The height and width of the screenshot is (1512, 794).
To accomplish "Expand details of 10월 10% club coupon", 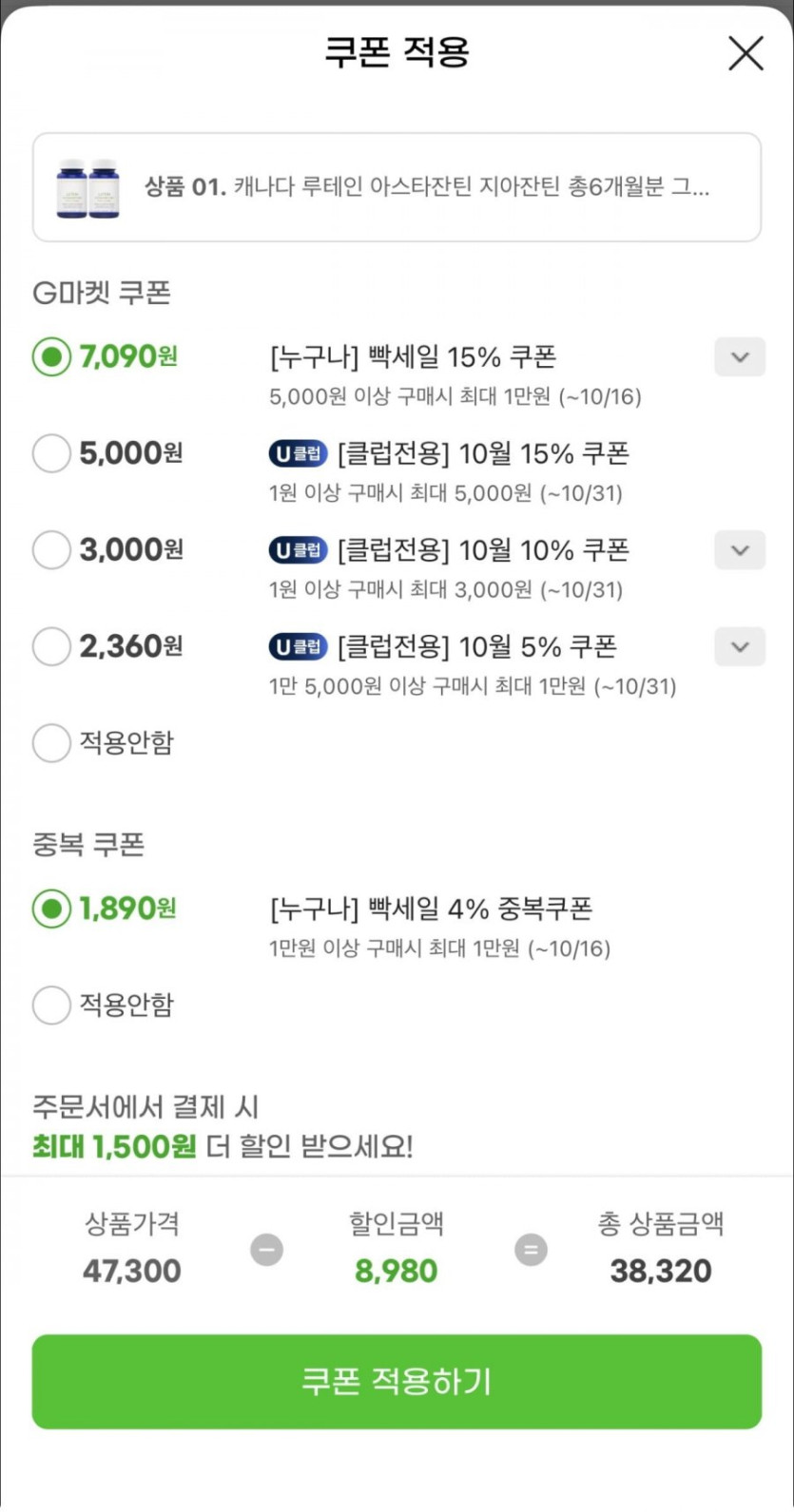I will (740, 550).
